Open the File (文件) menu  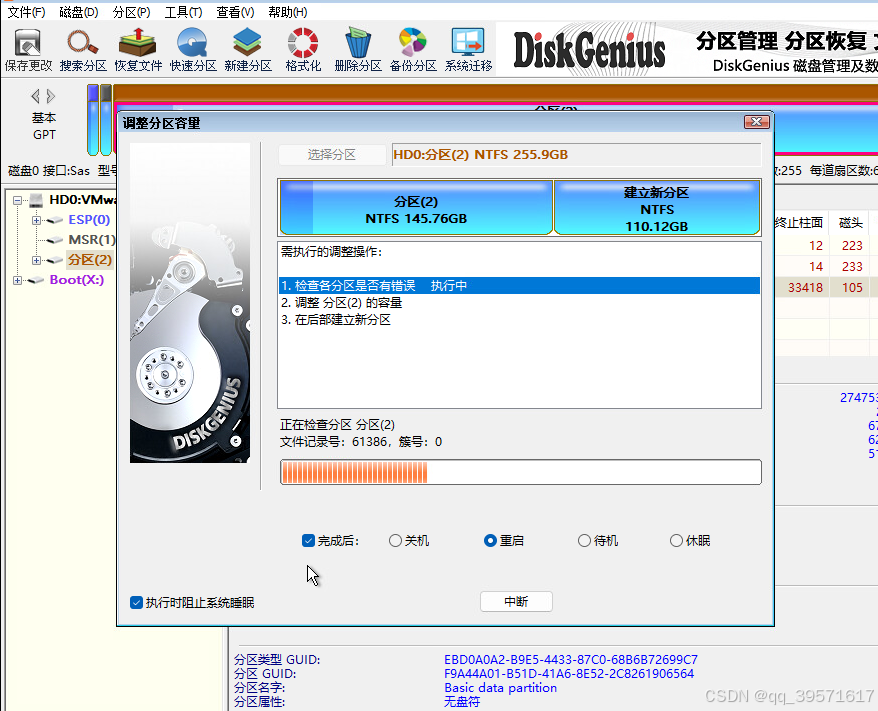[x=26, y=12]
